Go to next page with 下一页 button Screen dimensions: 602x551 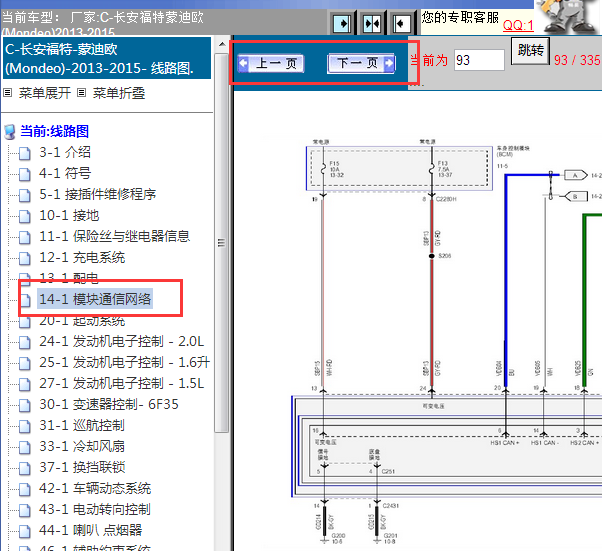361,63
